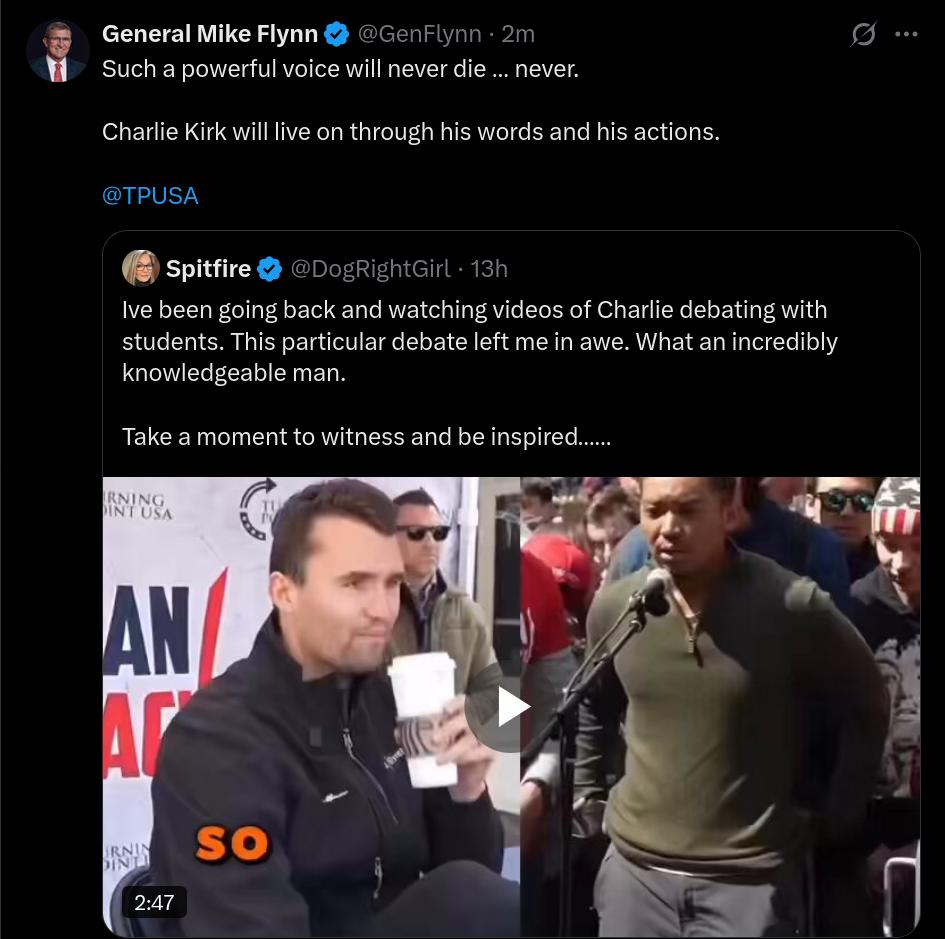Click the @DogRightGirl handle
This screenshot has height=939, width=945.
(370, 269)
